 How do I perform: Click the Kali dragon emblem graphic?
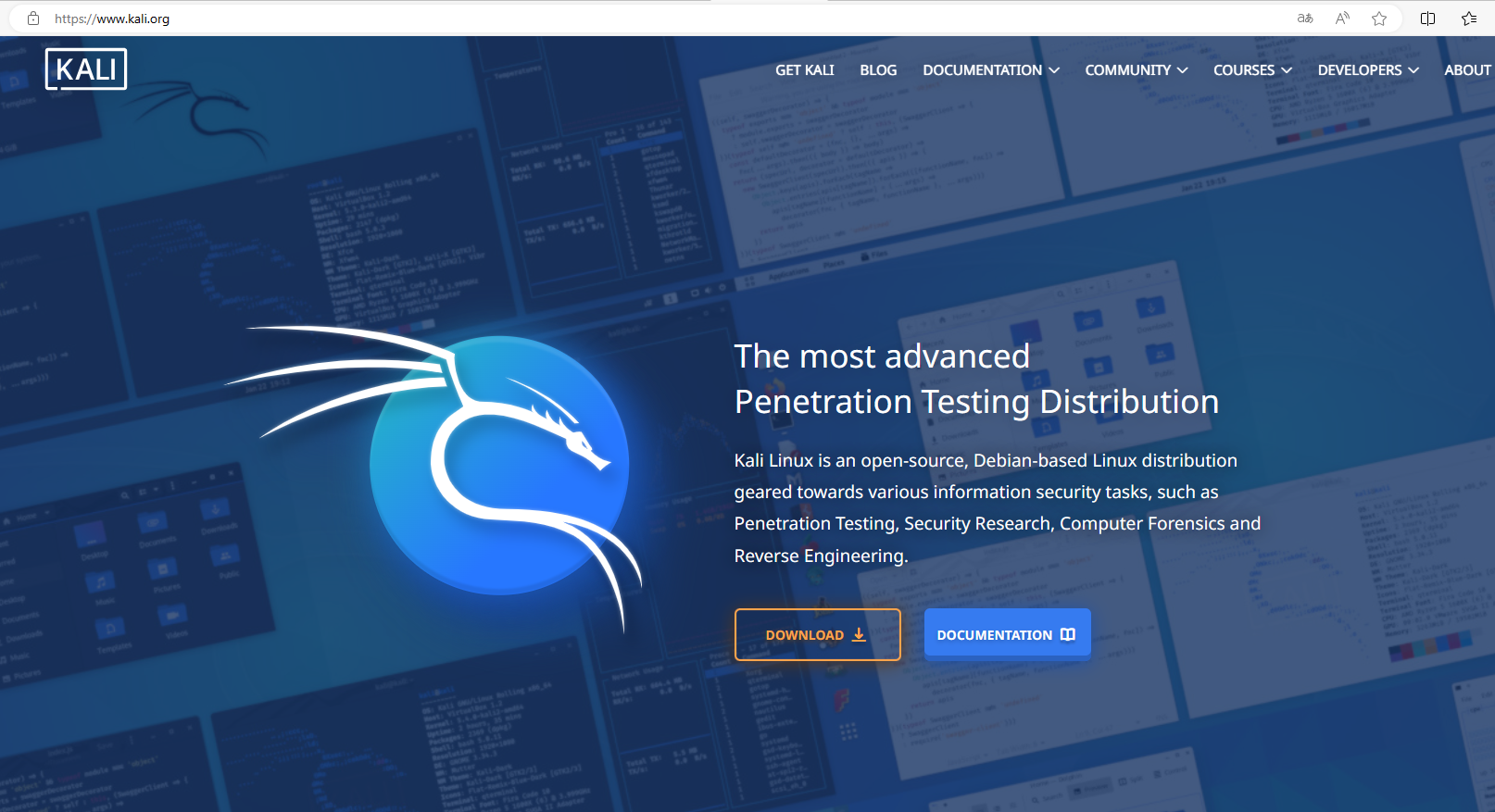[498, 465]
